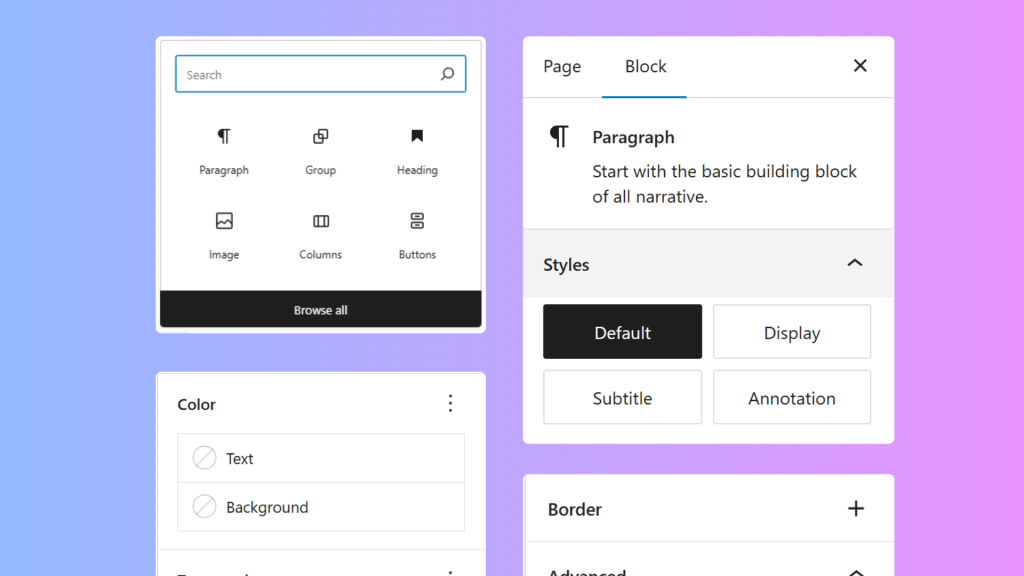Close the block settings sidebar
1024x576 pixels.
tap(860, 66)
